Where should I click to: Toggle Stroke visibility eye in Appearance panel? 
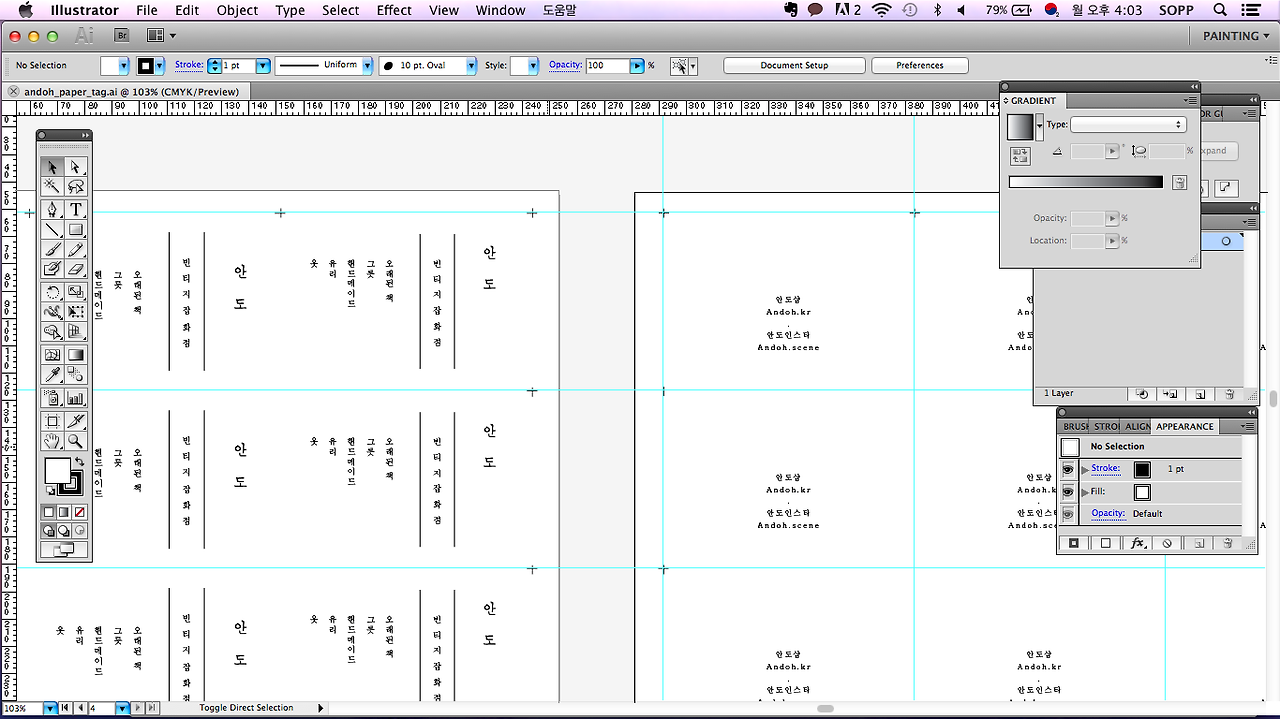tap(1068, 469)
